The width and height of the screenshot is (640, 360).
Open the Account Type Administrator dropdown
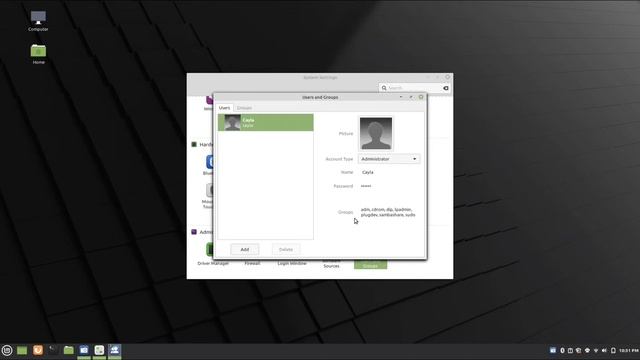[389, 159]
